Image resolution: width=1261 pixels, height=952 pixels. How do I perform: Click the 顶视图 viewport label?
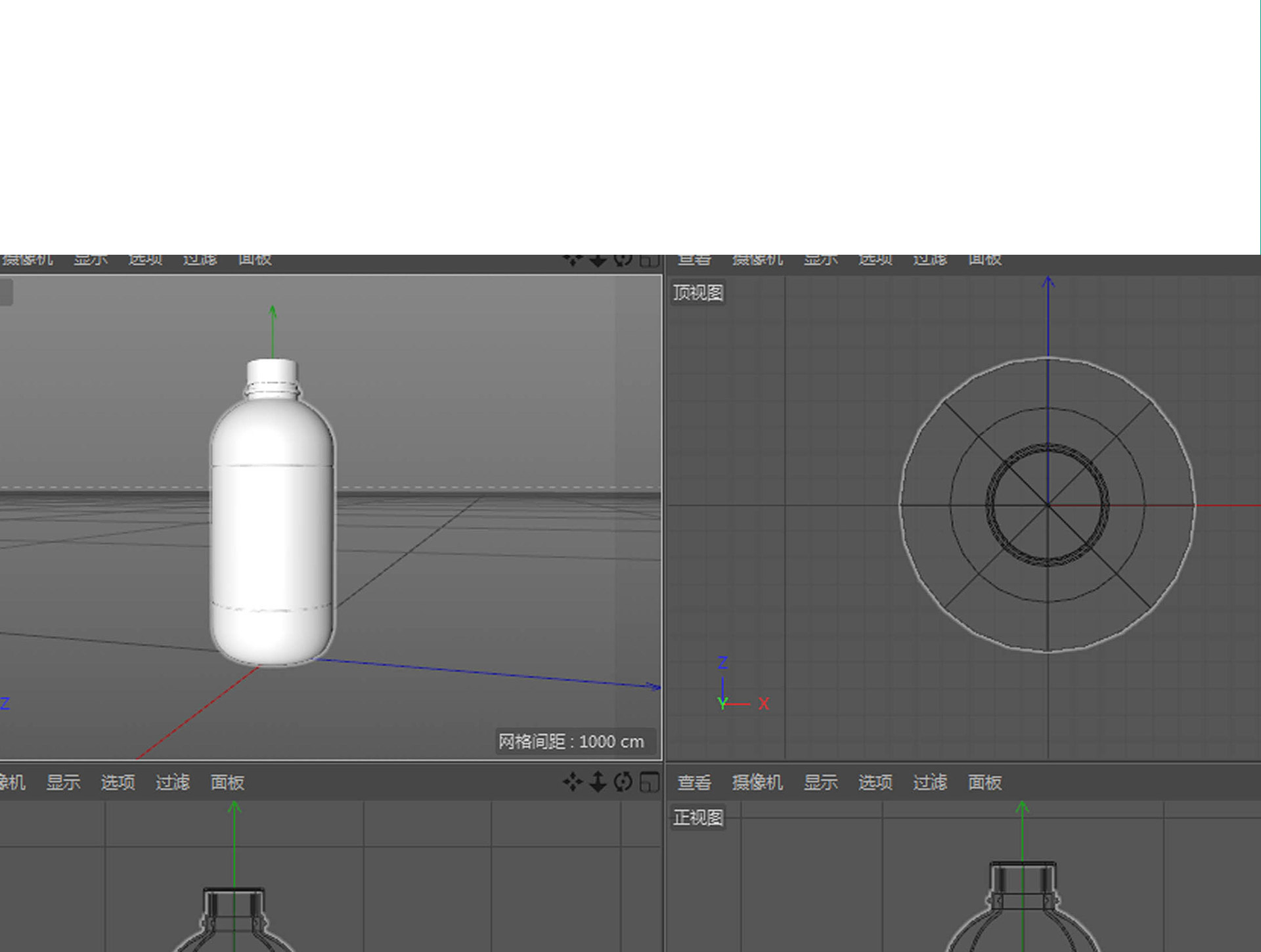point(697,293)
